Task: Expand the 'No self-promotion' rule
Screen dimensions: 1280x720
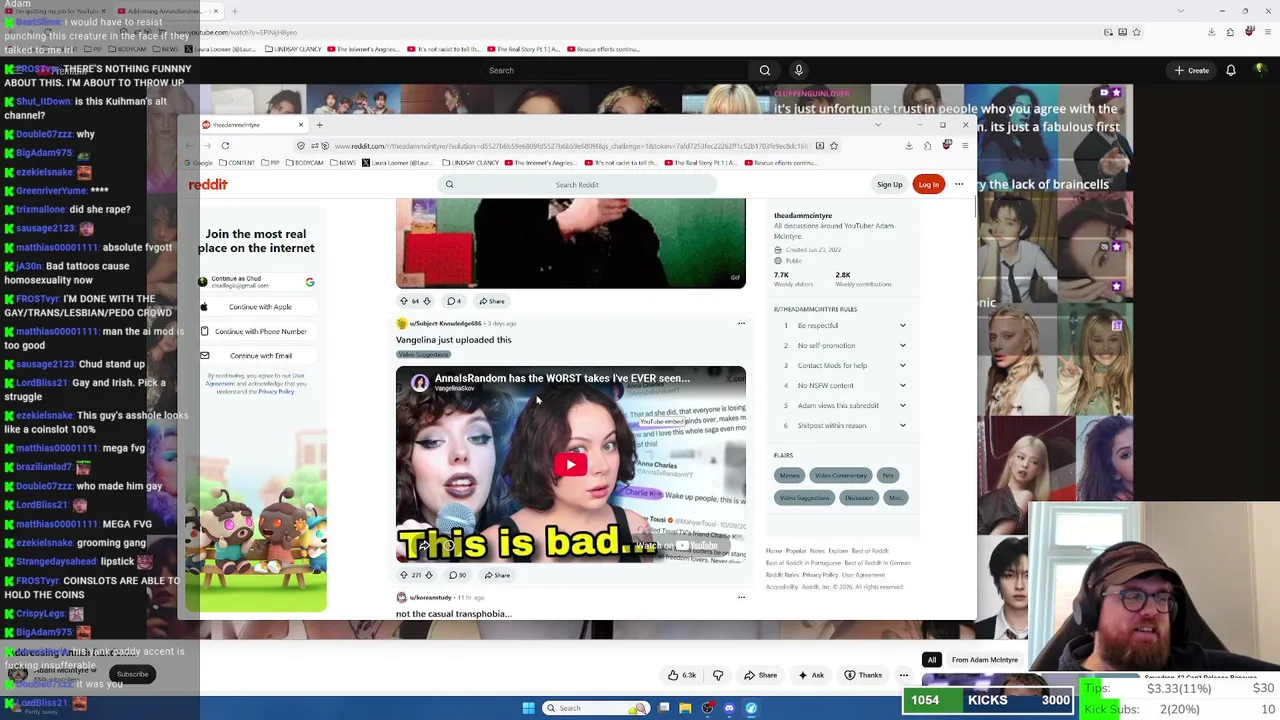Action: tap(902, 345)
